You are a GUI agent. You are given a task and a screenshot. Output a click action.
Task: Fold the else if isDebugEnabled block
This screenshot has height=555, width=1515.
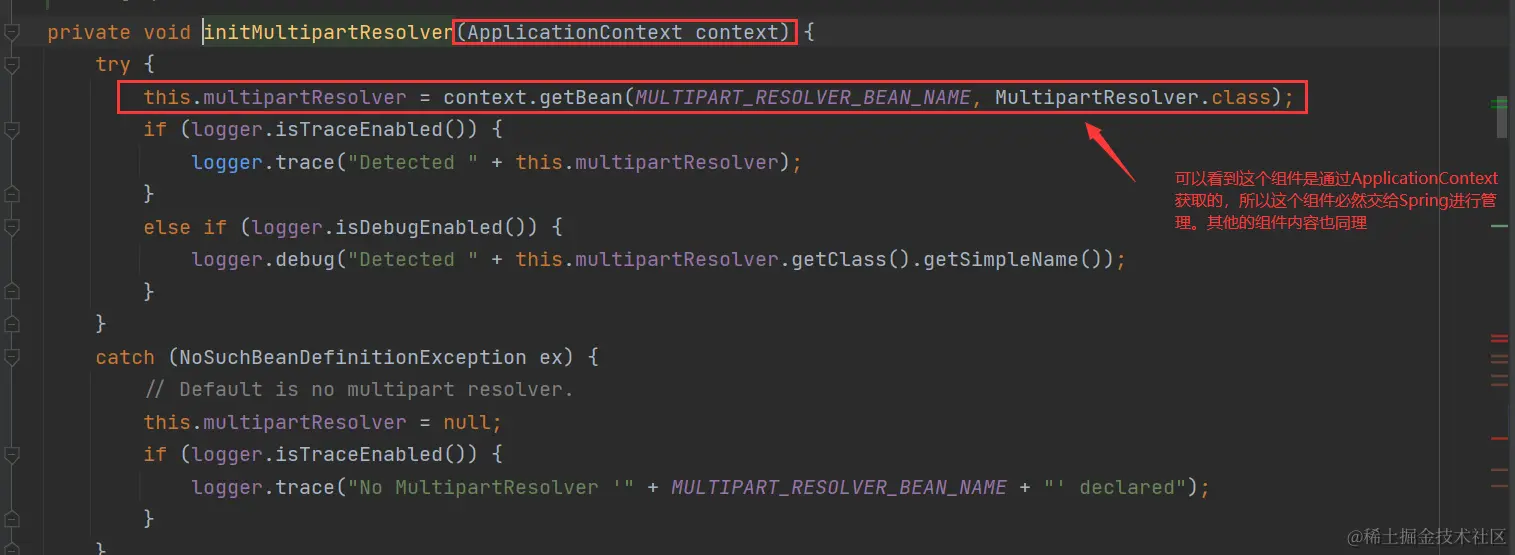pos(11,228)
